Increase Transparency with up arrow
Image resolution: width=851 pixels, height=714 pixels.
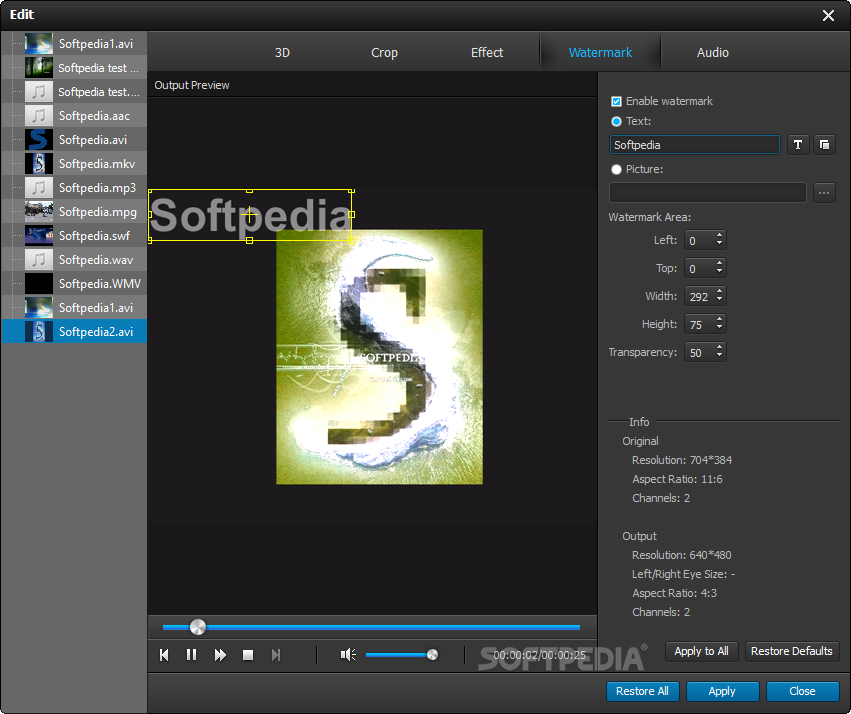click(x=719, y=348)
